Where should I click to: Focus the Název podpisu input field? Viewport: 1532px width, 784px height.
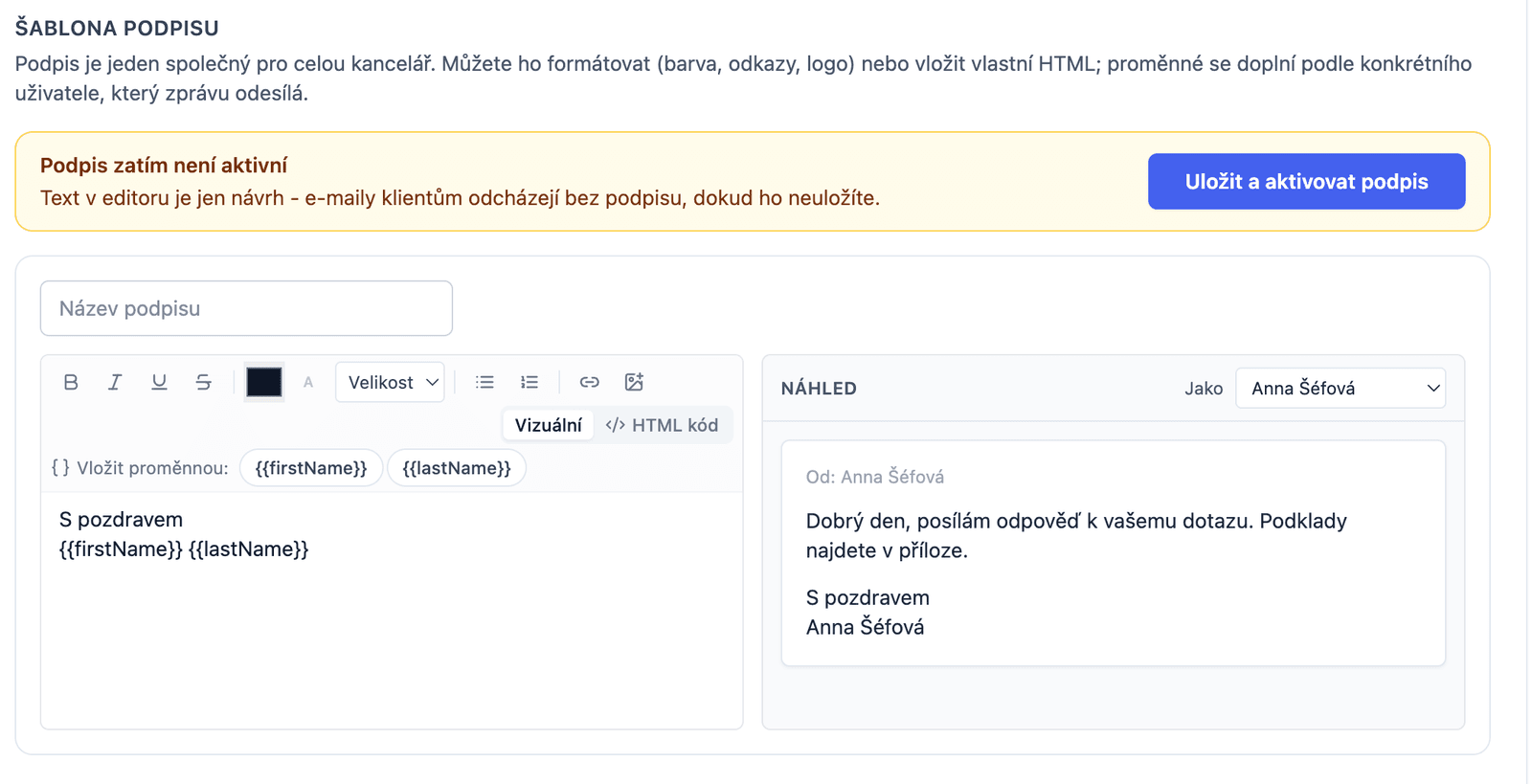click(x=246, y=308)
